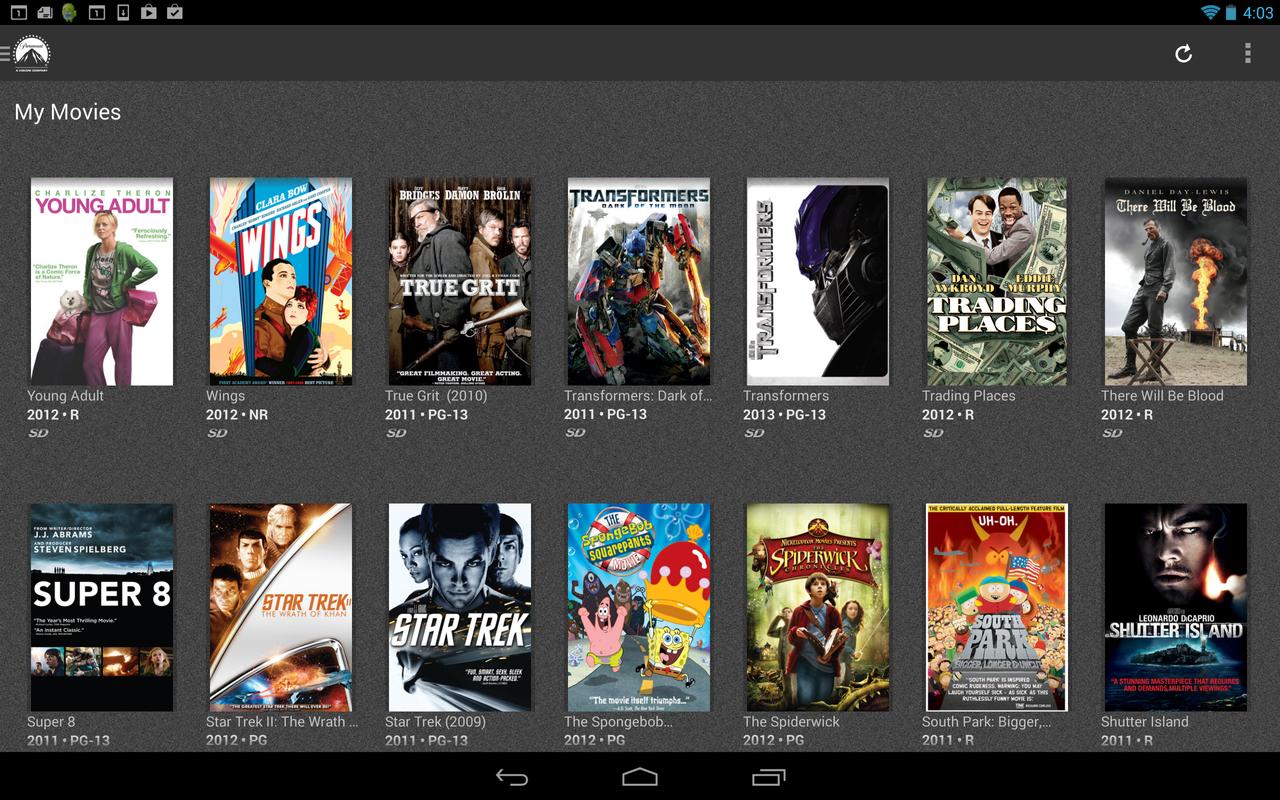Open the True Grit movie poster
This screenshot has height=800, width=1280.
460,282
